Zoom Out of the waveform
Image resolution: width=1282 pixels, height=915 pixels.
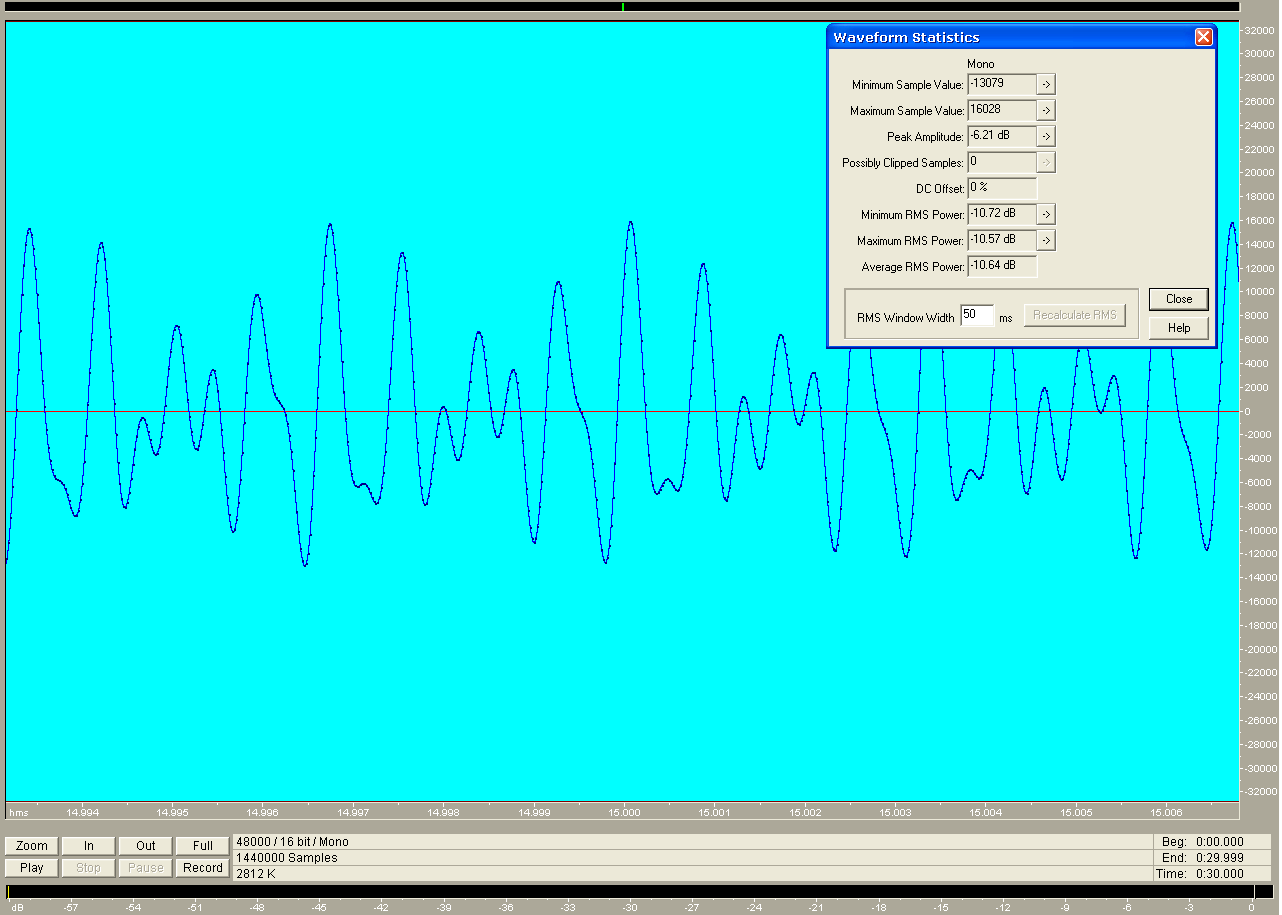146,846
